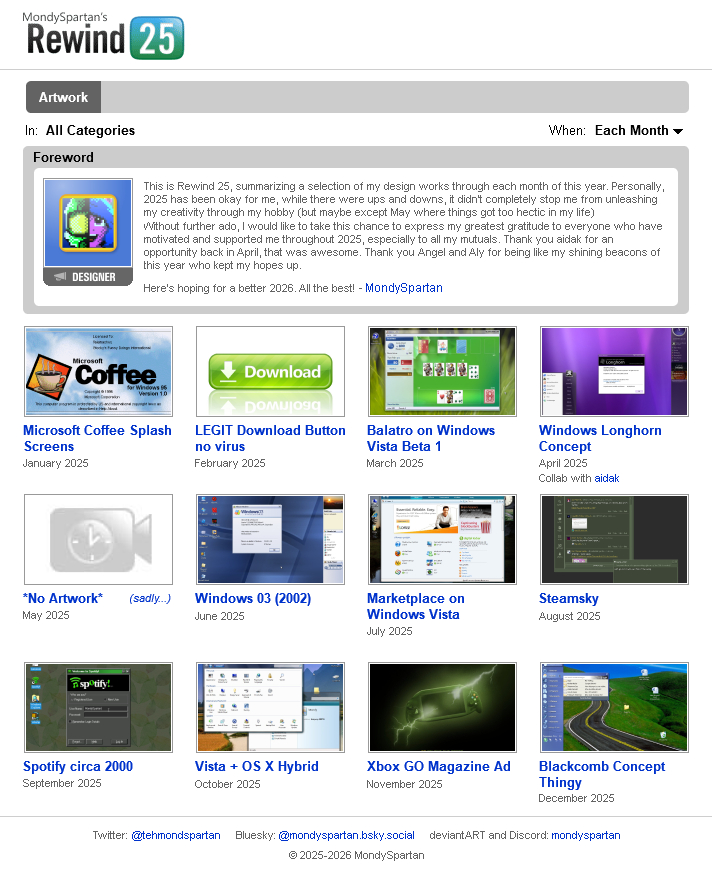
Task: Click the Steamsky title link
Action: (x=568, y=599)
